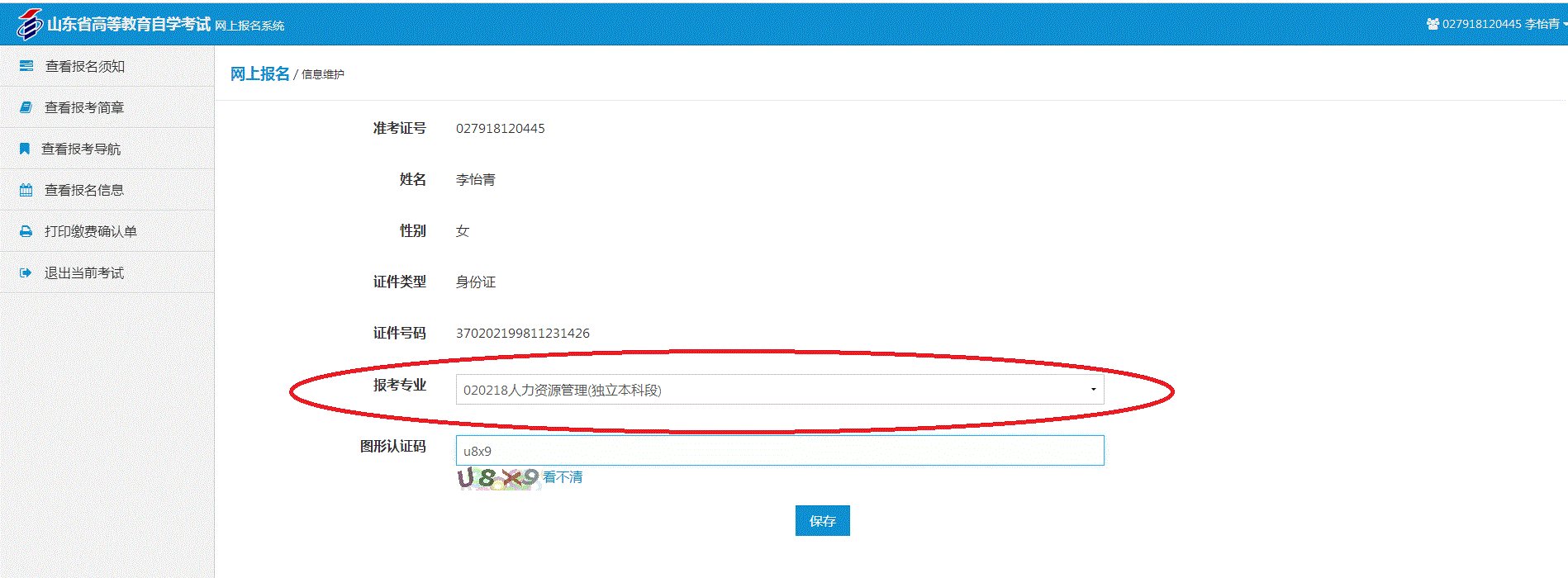
Task: Open 查看报名须知 in the sidebar
Action: click(85, 66)
